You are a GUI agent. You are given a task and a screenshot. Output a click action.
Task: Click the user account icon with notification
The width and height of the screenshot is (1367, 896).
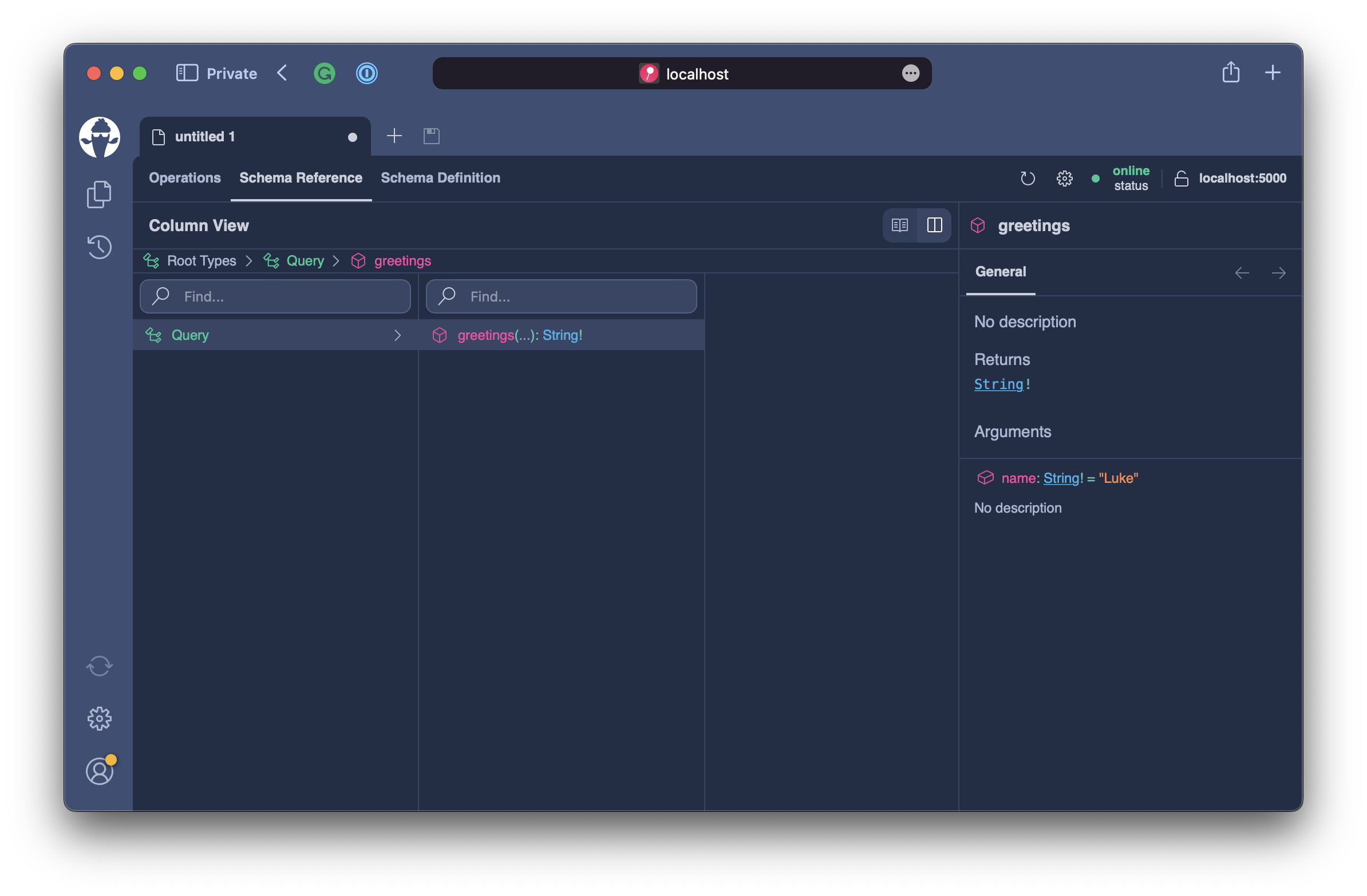[99, 771]
